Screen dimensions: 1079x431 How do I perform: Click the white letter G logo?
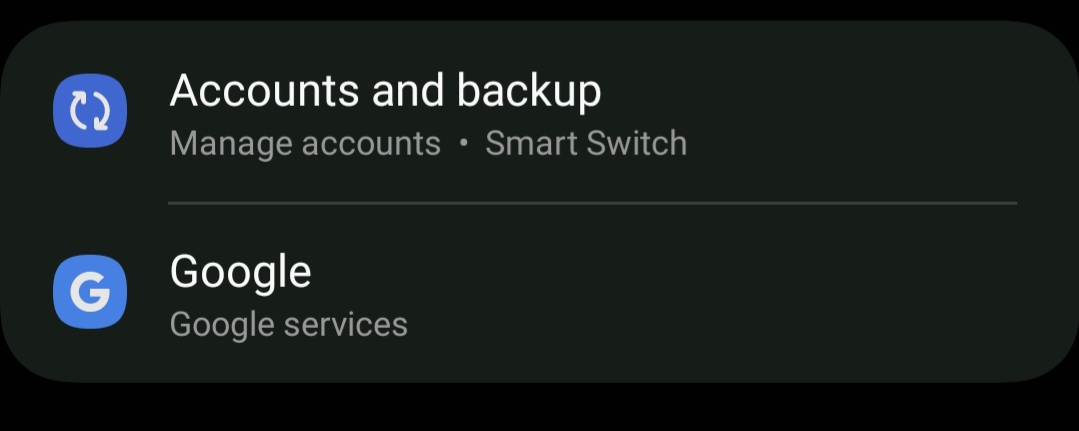pyautogui.click(x=89, y=292)
